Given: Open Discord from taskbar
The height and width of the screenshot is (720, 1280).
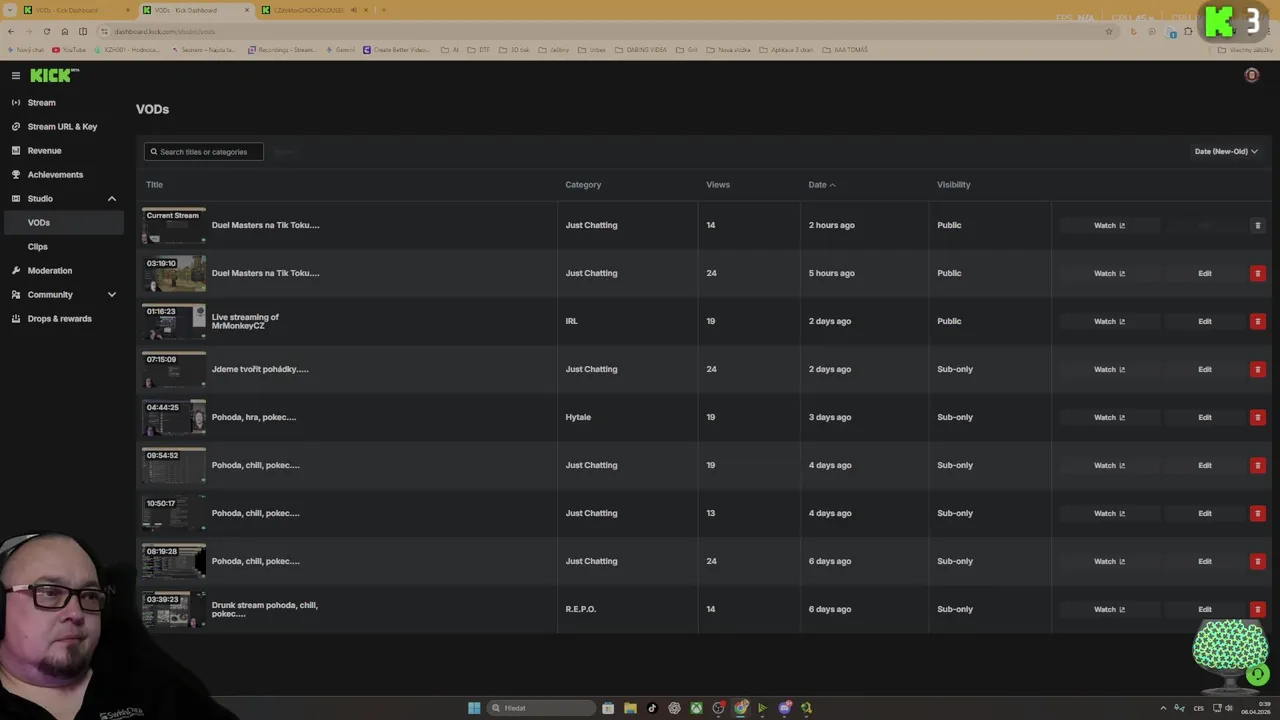Looking at the screenshot, I should [x=785, y=708].
